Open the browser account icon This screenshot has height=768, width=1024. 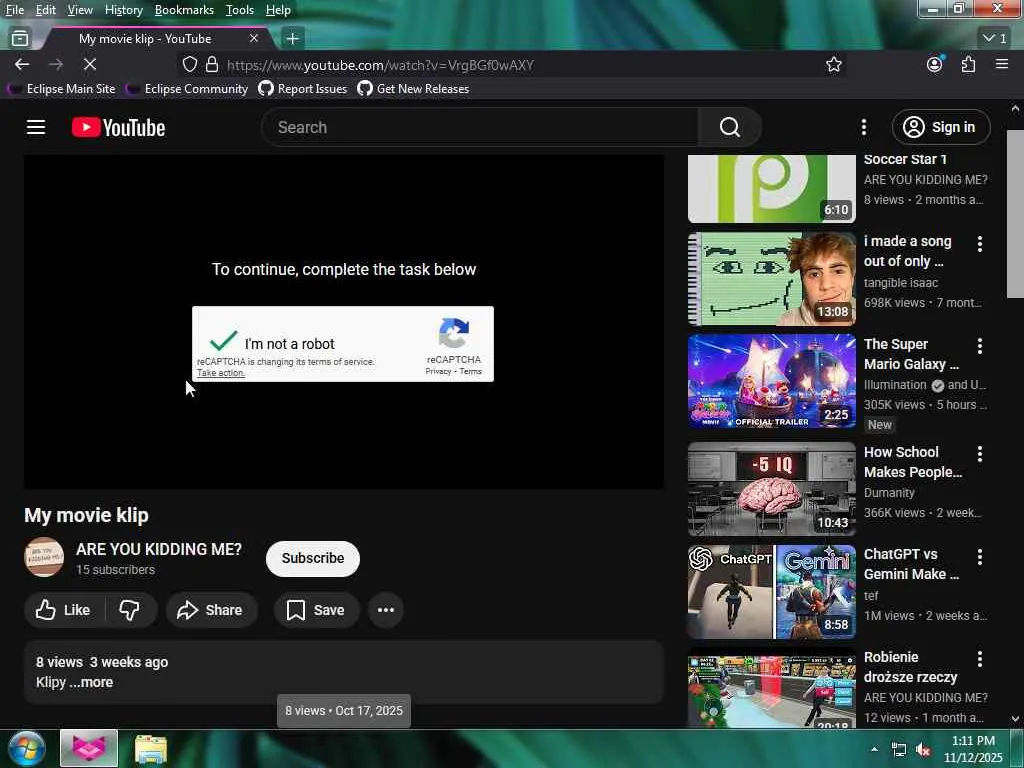pyautogui.click(x=935, y=64)
